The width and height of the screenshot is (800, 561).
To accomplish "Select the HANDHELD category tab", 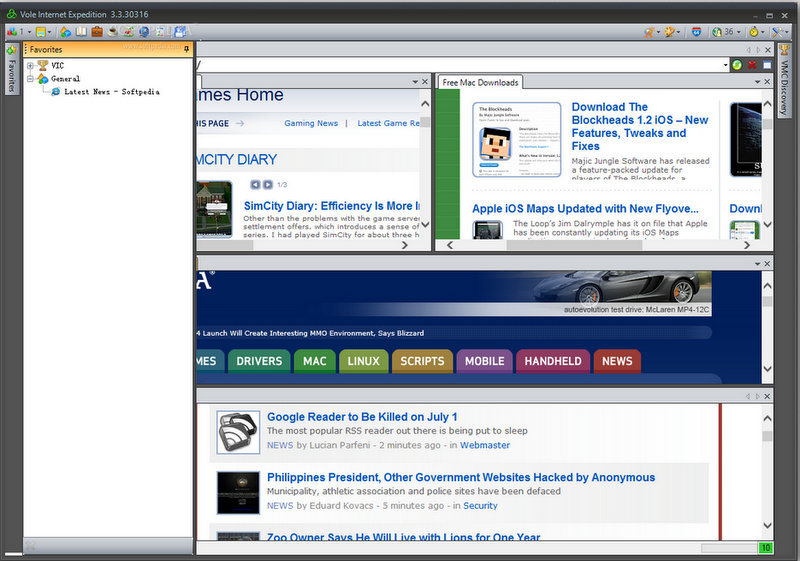I will (553, 361).
